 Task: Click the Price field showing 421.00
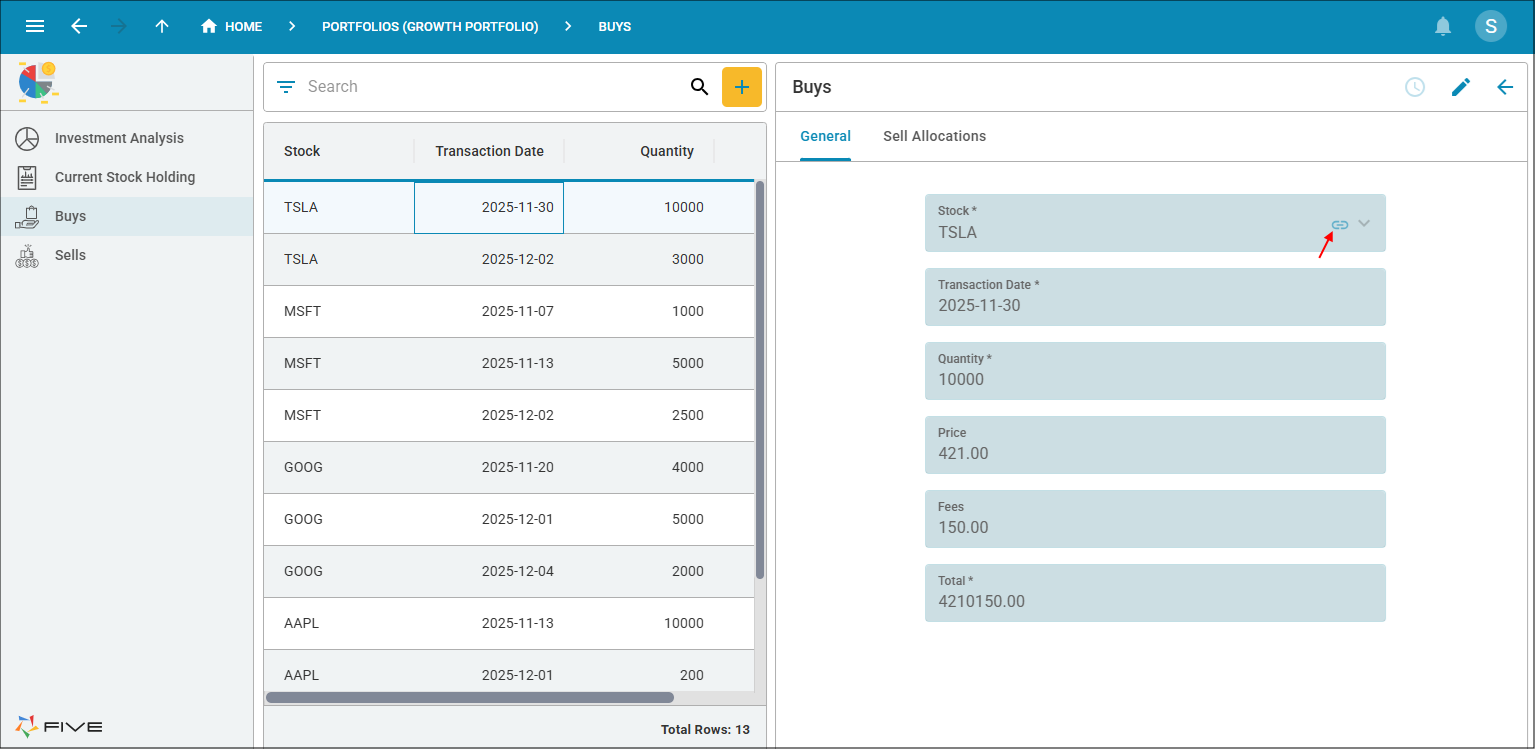[1155, 445]
